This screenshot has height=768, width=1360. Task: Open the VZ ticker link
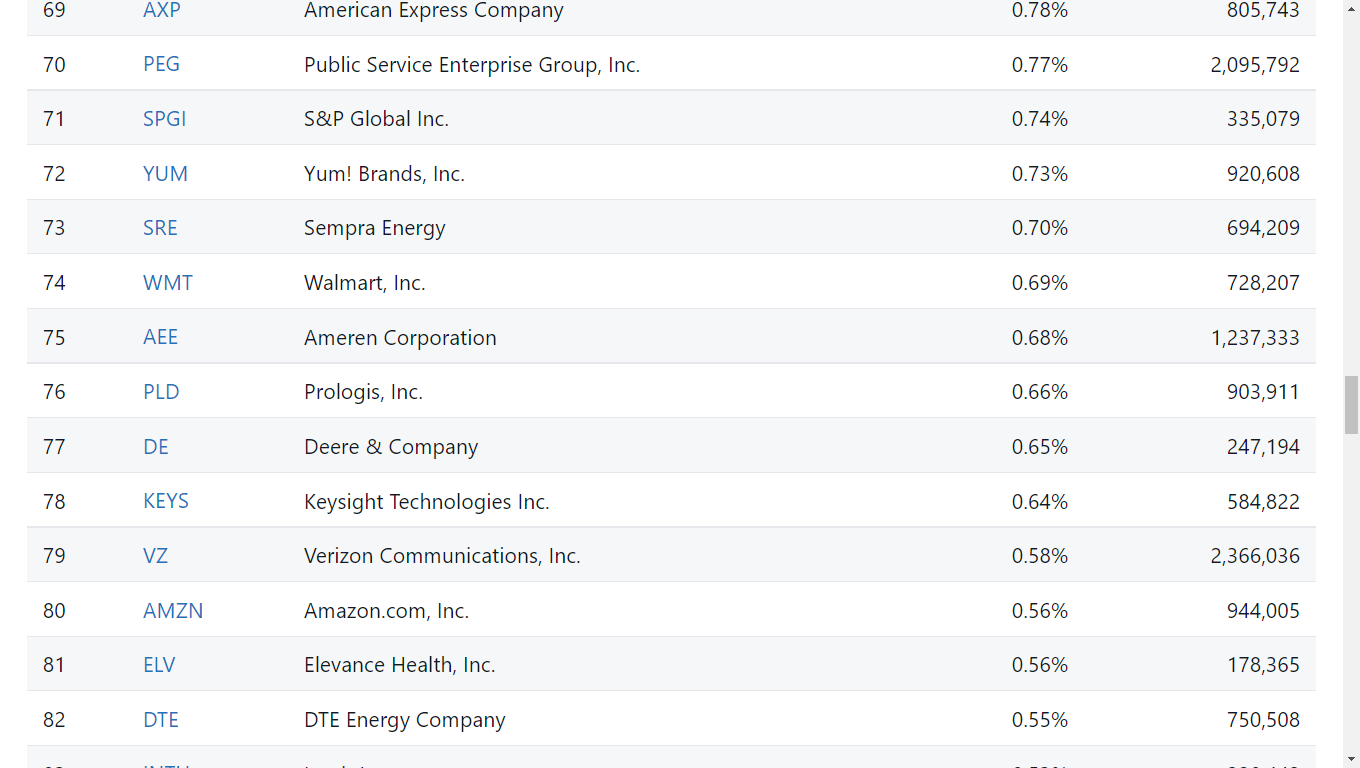click(155, 556)
